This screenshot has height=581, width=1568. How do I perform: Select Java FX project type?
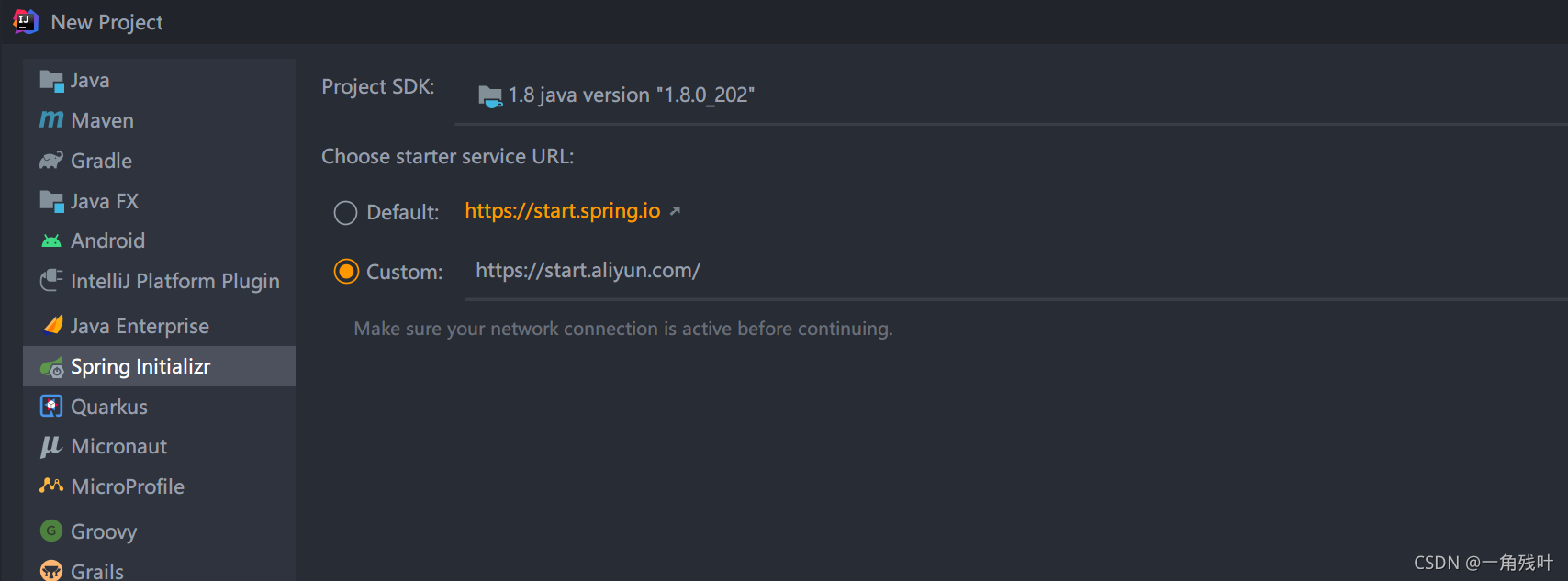[x=159, y=201]
